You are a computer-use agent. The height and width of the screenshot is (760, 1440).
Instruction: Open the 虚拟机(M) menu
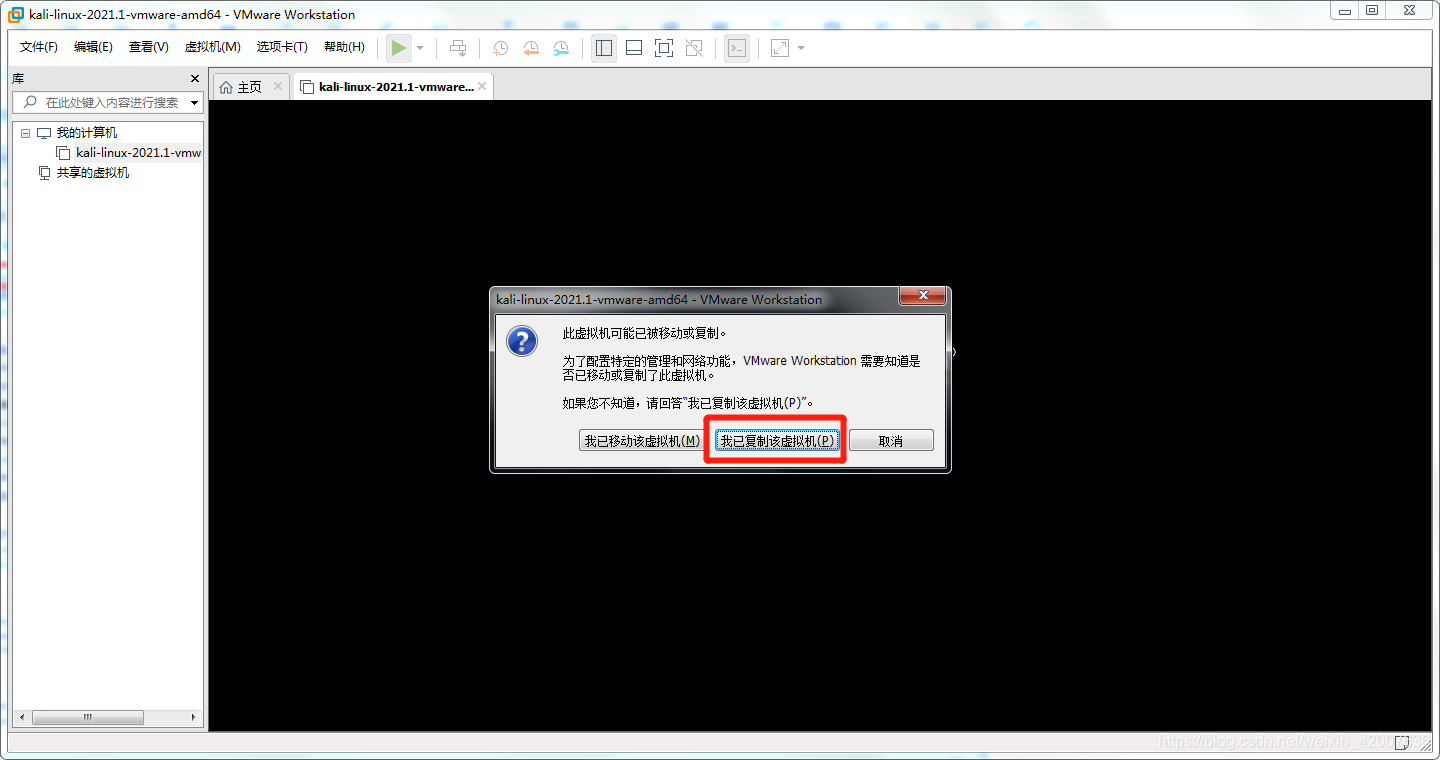(x=212, y=47)
